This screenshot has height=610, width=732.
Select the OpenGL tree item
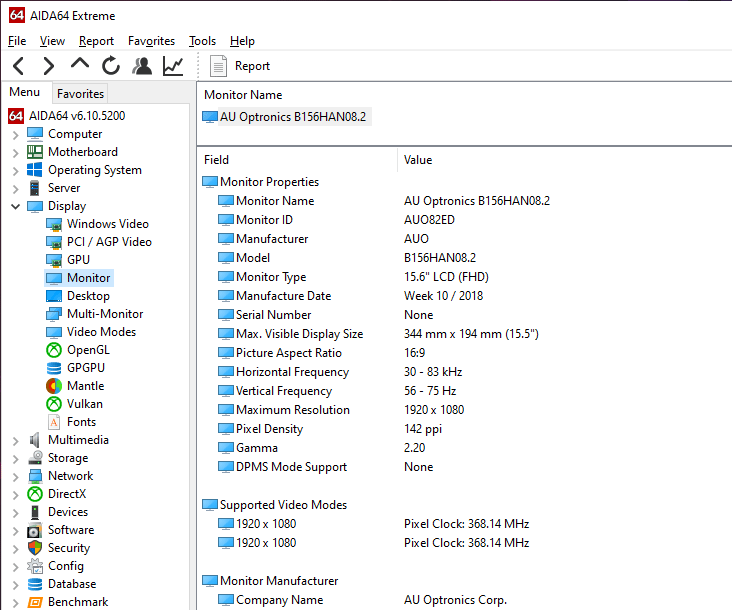(78, 350)
